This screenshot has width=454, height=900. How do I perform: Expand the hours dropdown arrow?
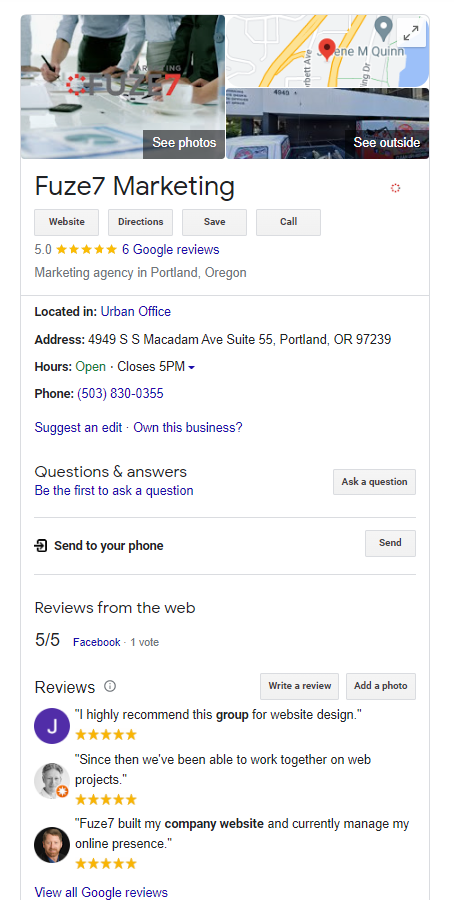coord(192,367)
